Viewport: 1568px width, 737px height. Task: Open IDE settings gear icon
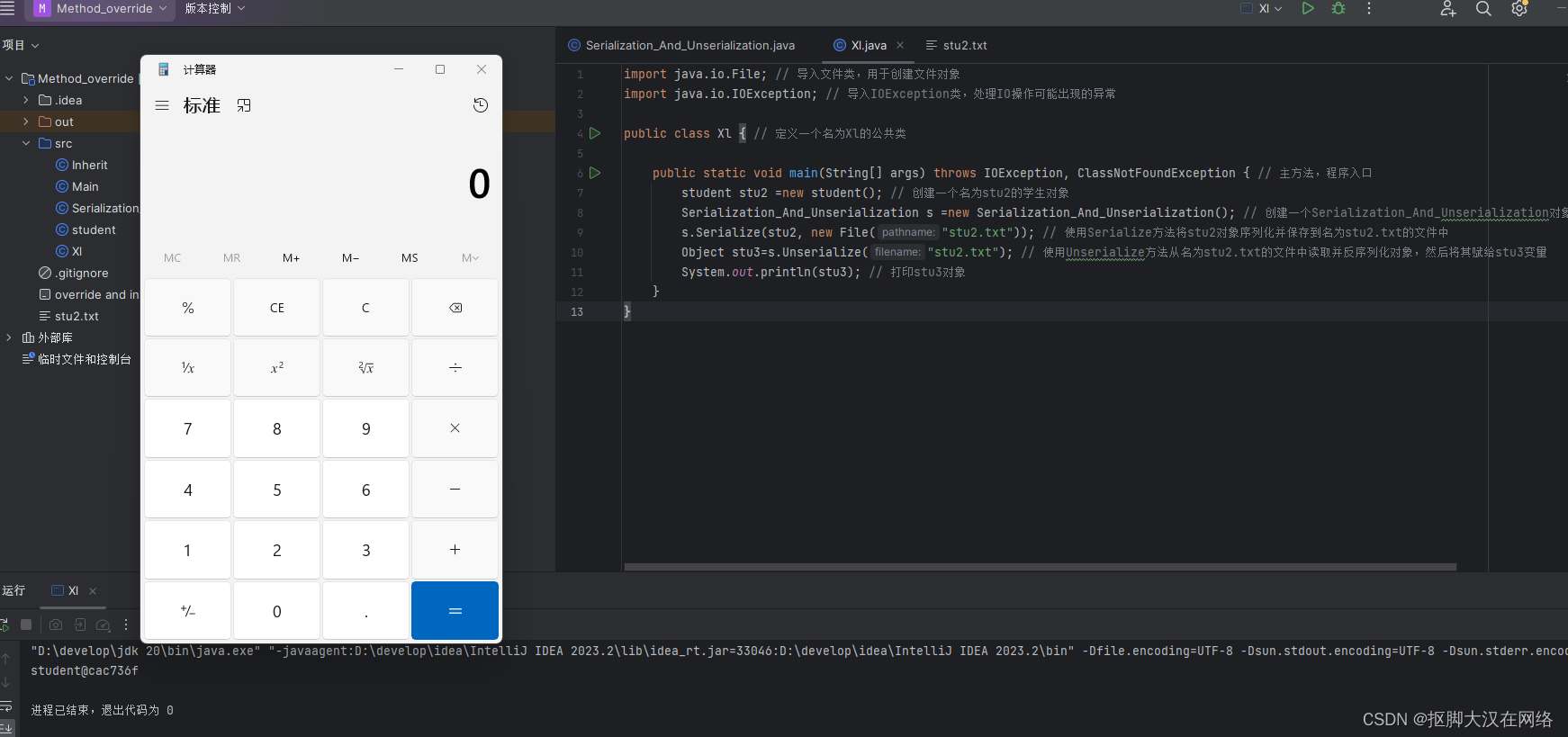(x=1519, y=8)
